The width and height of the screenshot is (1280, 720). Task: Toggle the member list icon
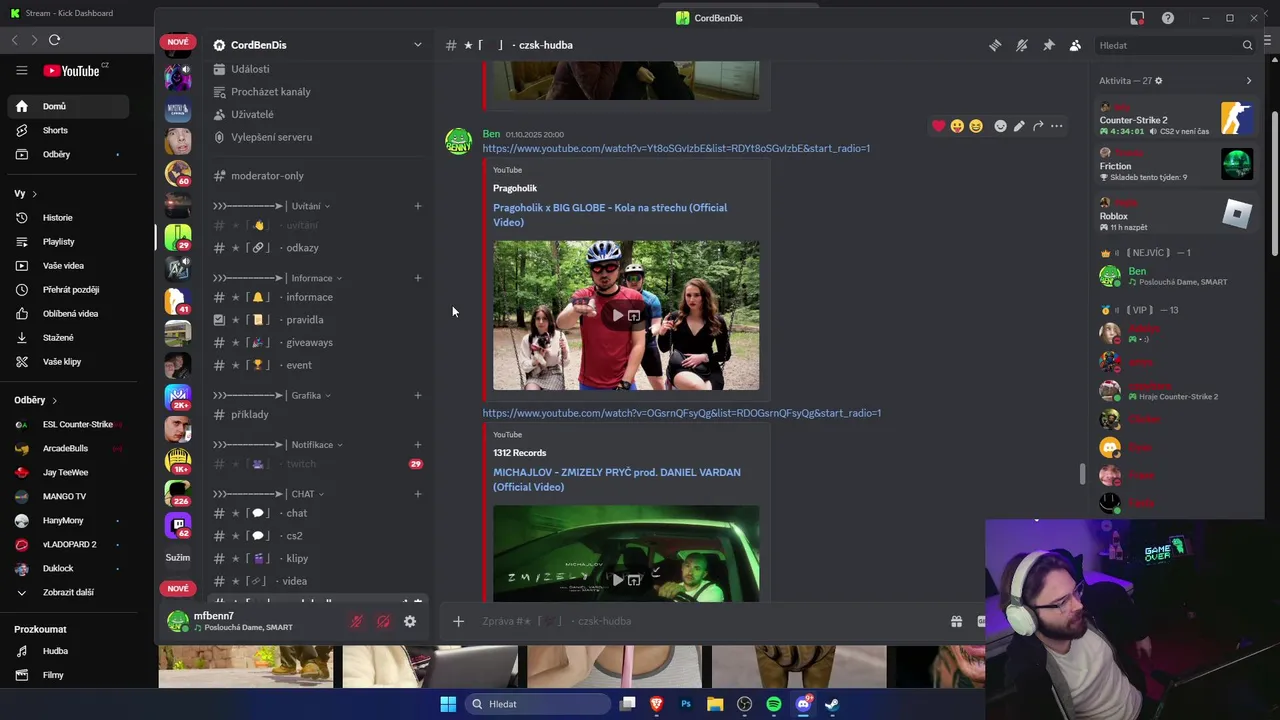[x=1075, y=45]
